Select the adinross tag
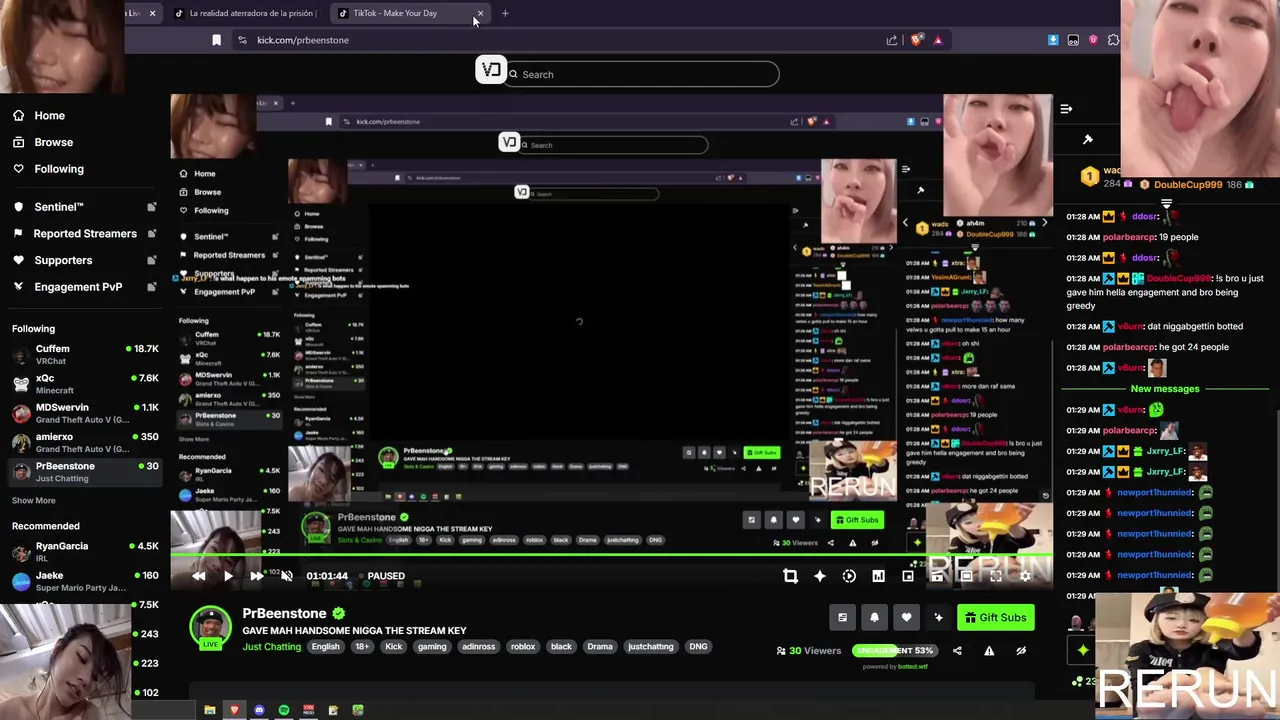This screenshot has height=720, width=1280. coord(478,647)
